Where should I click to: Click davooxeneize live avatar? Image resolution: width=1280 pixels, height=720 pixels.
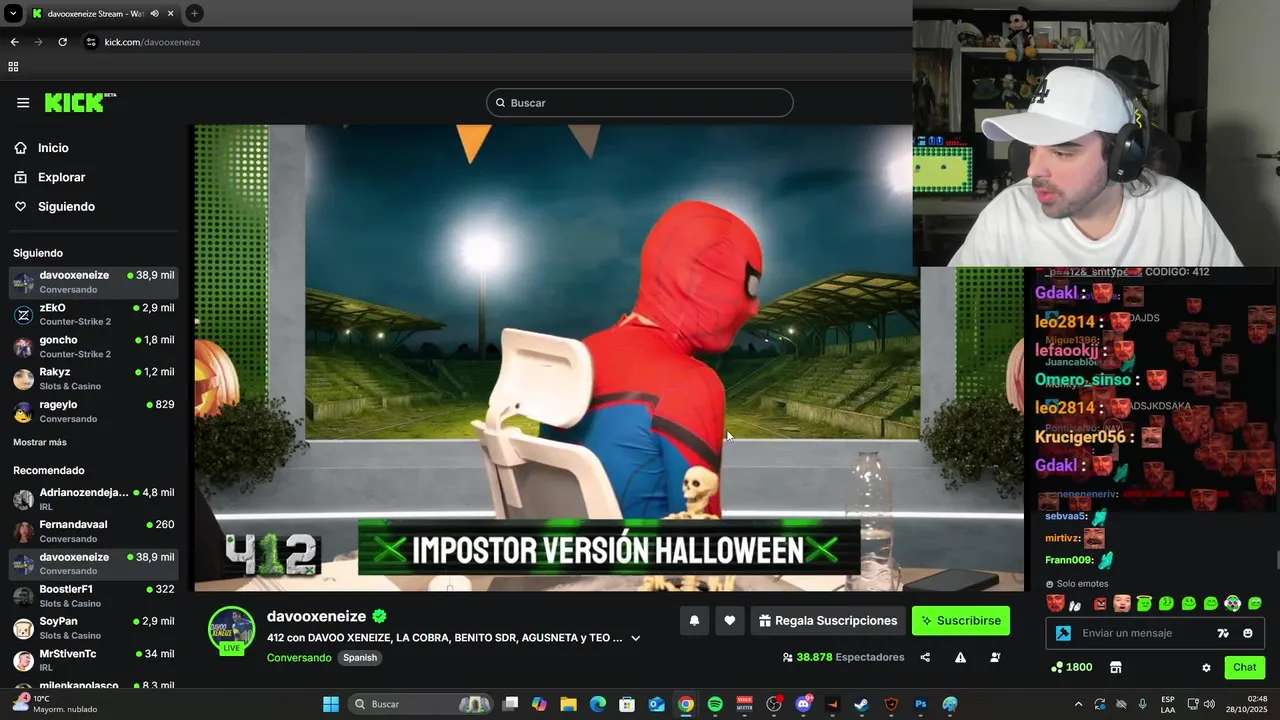pos(231,631)
